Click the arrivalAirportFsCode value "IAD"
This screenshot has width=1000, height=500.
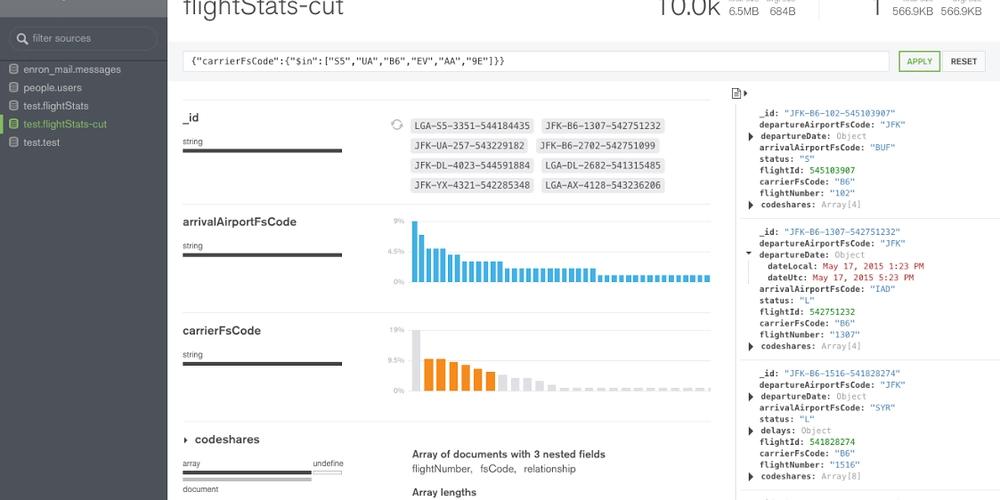tap(883, 289)
